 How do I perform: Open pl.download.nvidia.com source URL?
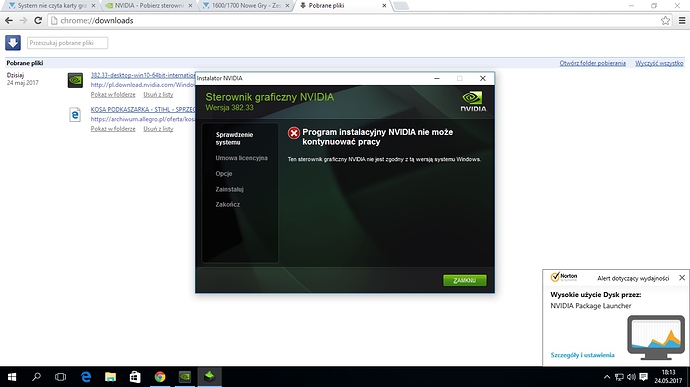coord(143,85)
